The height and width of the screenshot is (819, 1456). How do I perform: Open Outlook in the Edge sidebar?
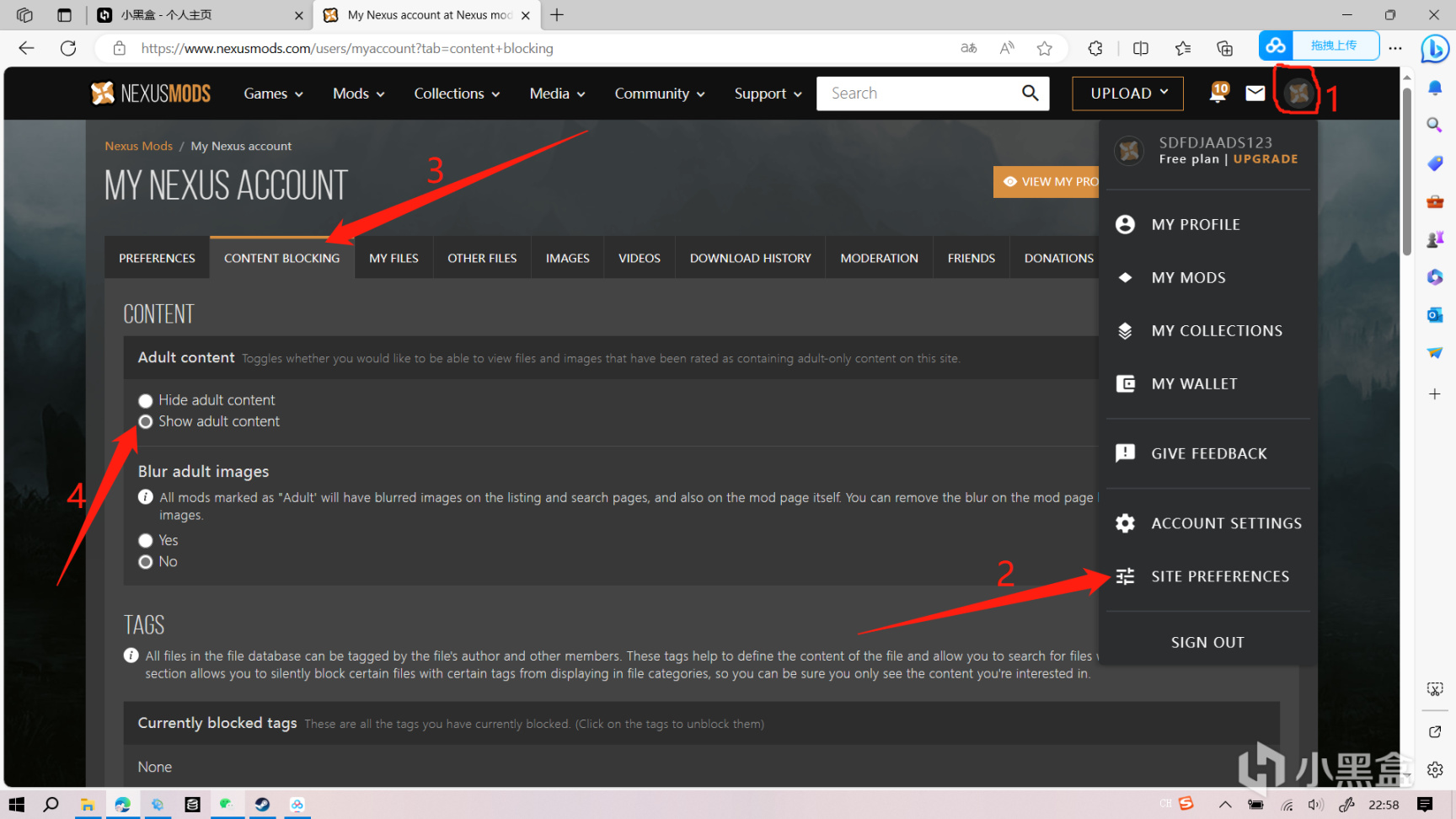pyautogui.click(x=1435, y=315)
